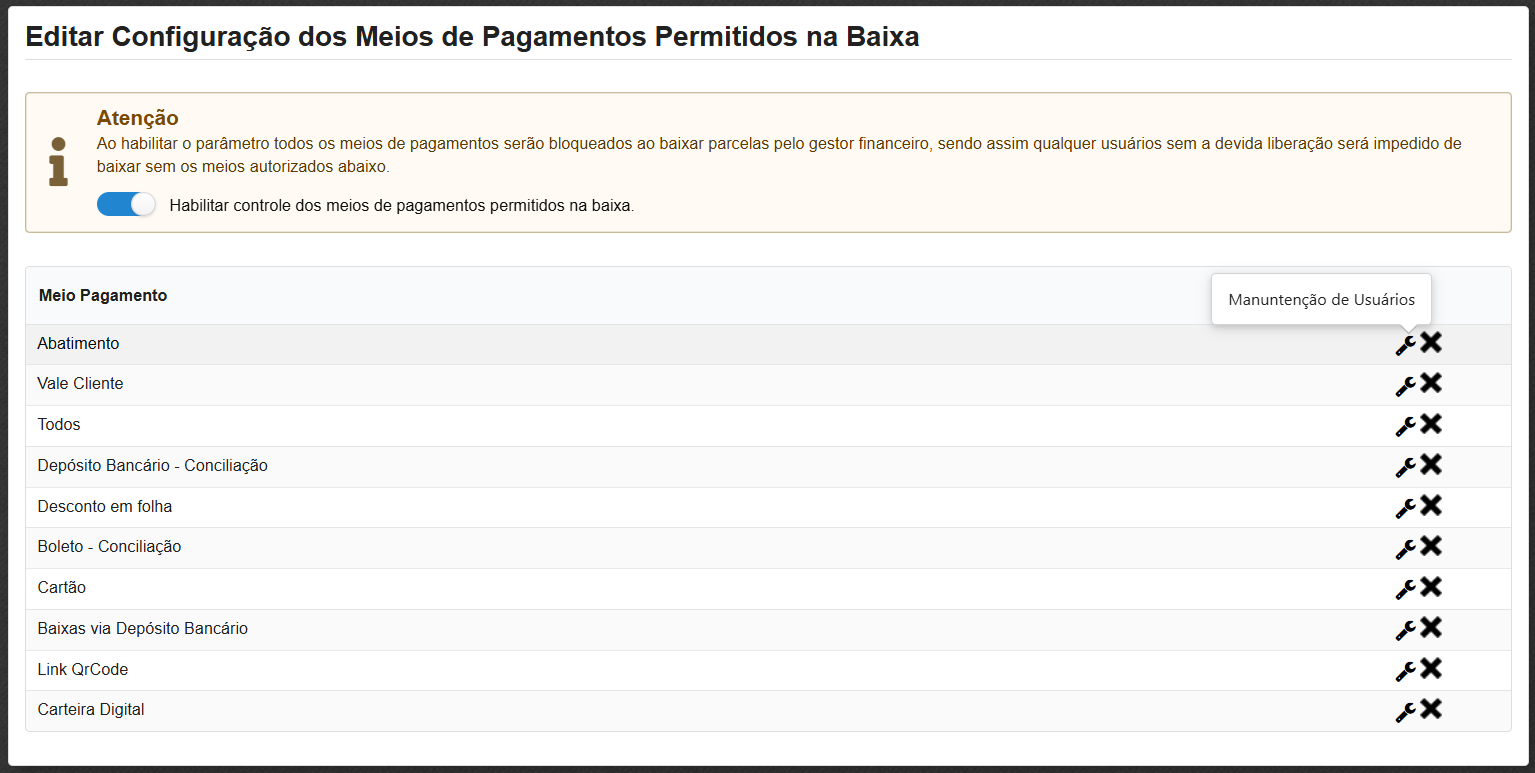Open user maintenance for Vale Cliente
1535x773 pixels.
(1405, 384)
